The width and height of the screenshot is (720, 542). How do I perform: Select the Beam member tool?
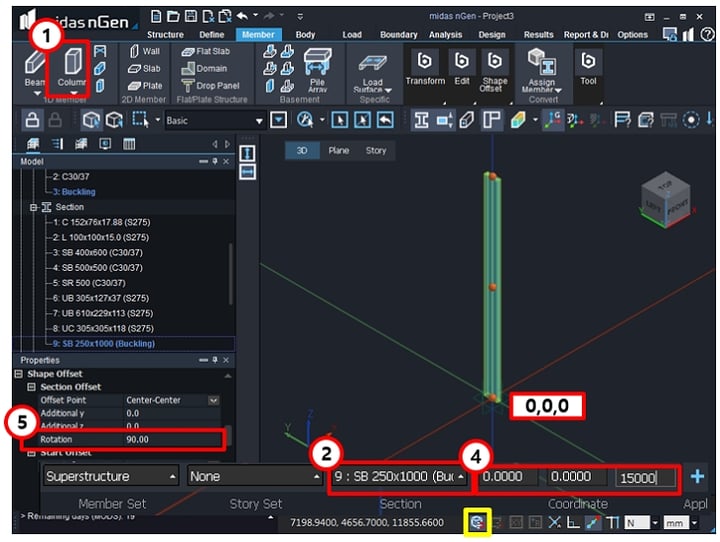coord(35,68)
